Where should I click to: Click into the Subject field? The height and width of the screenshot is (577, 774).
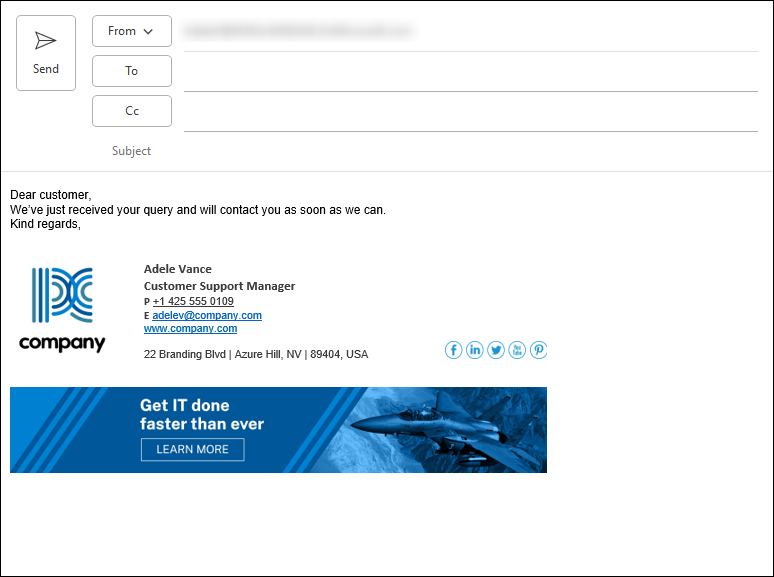click(471, 151)
